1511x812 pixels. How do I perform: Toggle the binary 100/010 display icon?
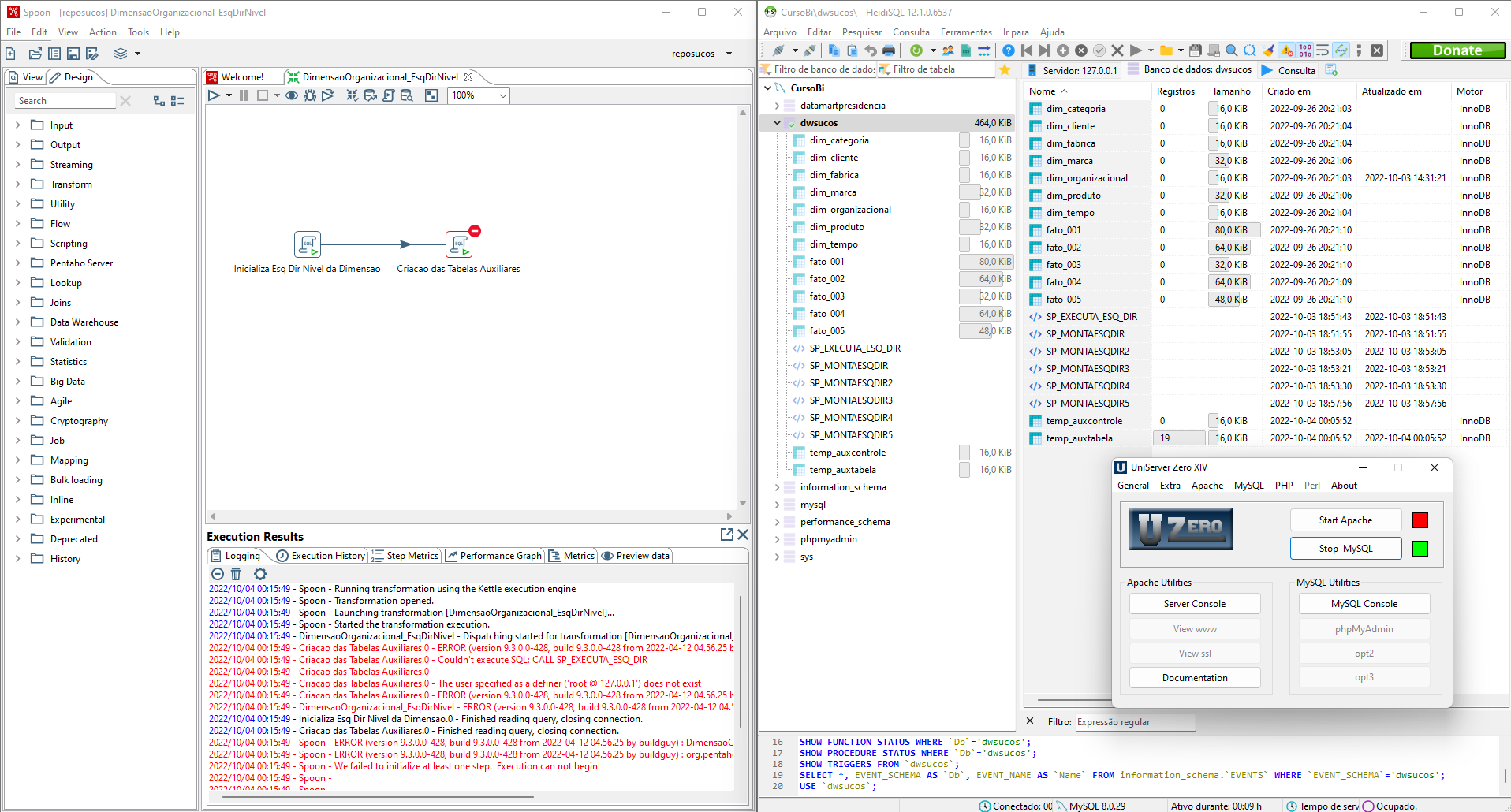(x=1305, y=50)
